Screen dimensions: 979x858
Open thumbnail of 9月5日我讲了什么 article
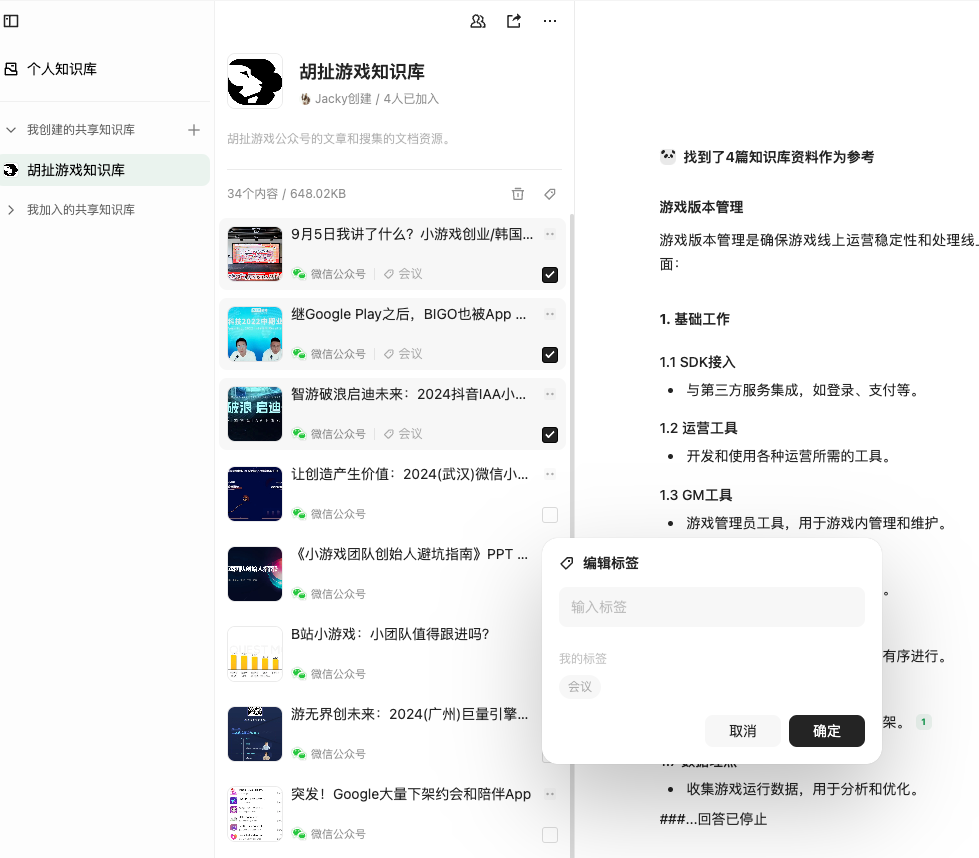click(x=255, y=254)
